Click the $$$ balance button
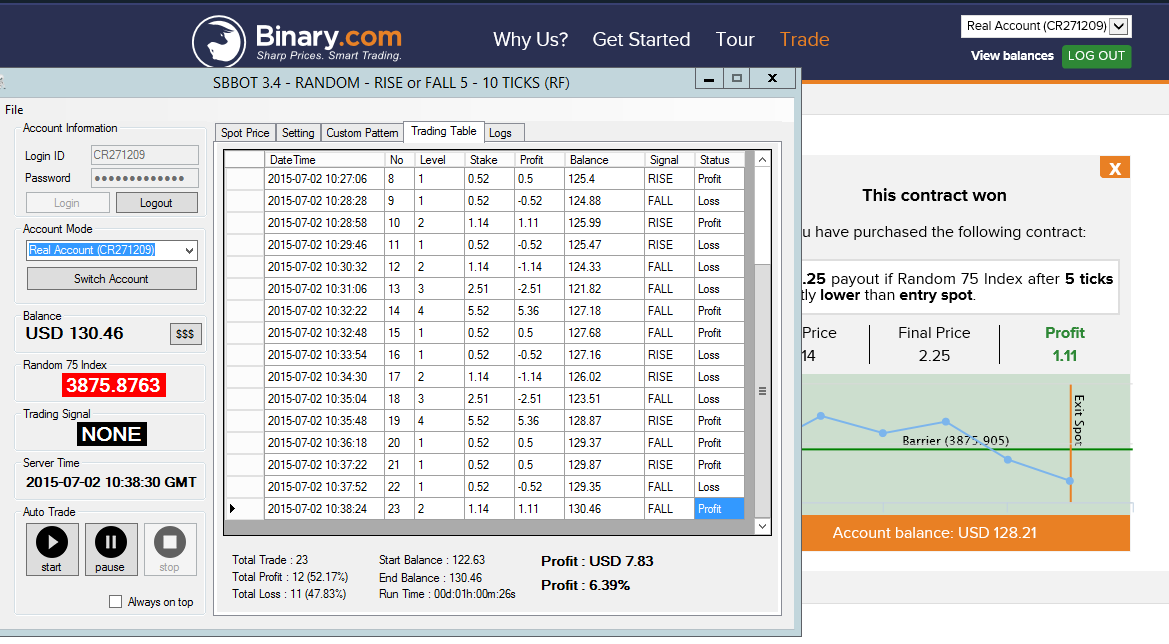 coord(186,334)
